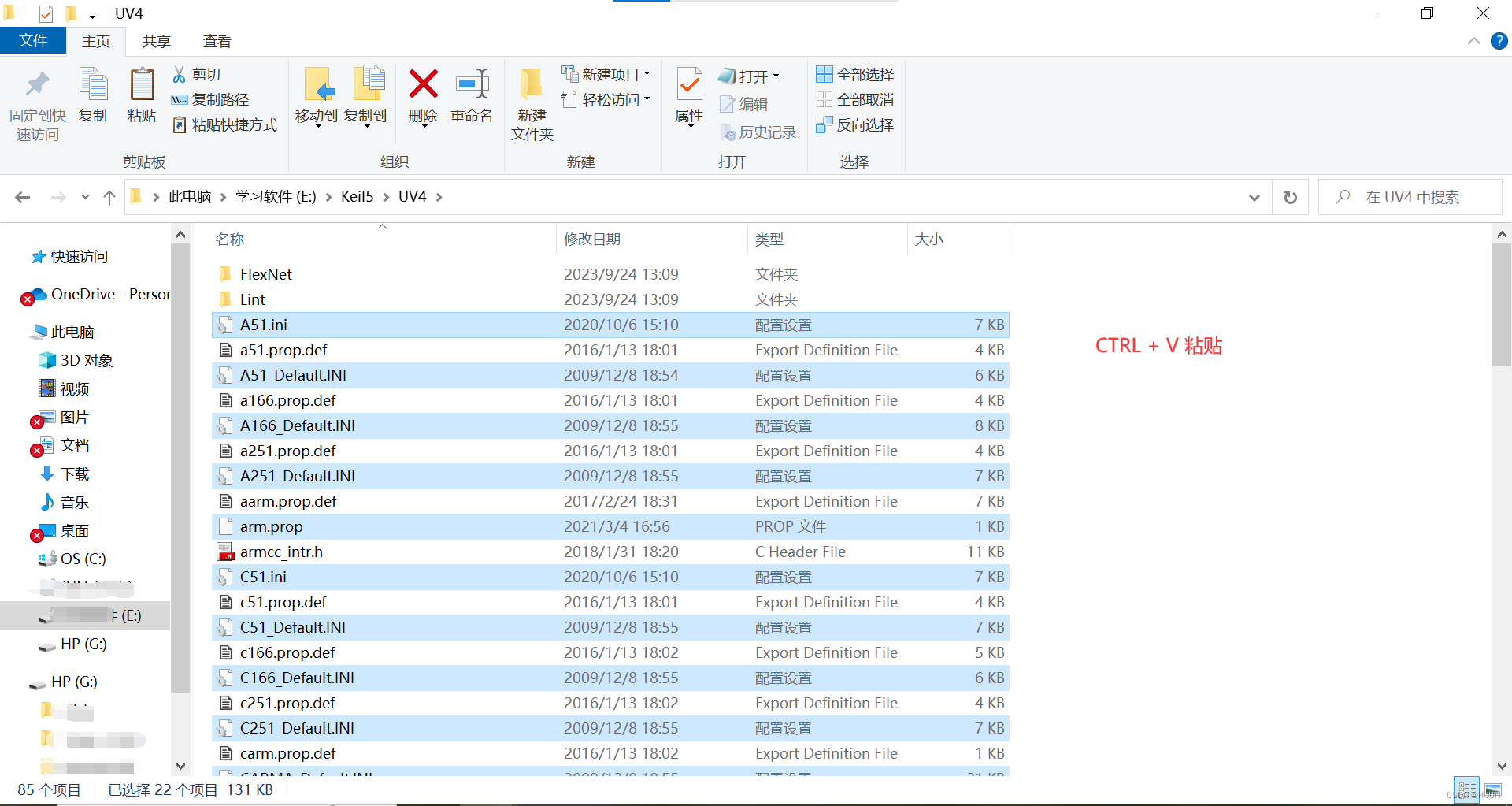Switch to the View (查看) tab
The width and height of the screenshot is (1512, 806).
point(217,42)
